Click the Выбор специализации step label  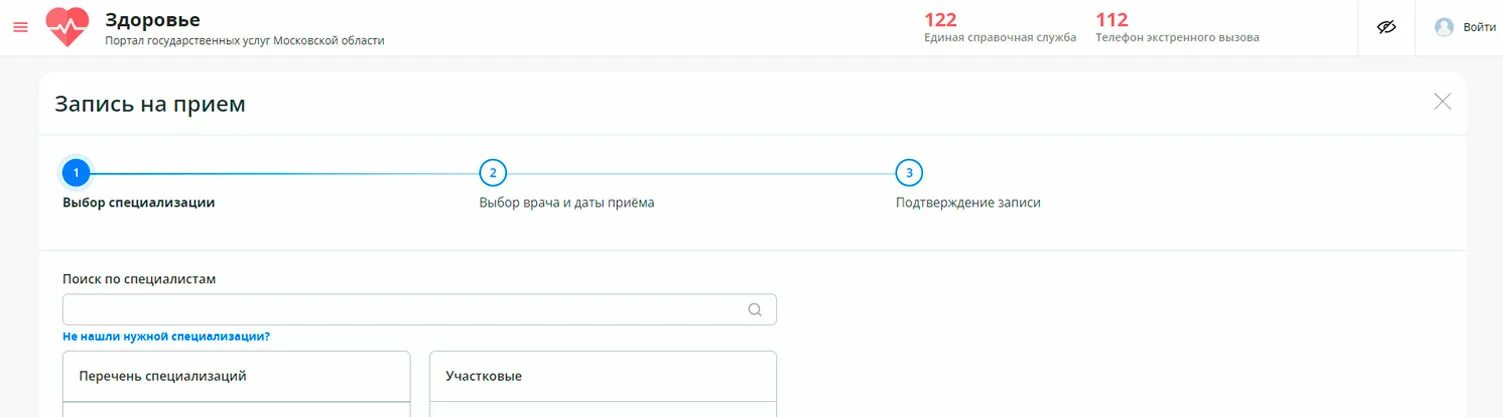(x=139, y=203)
